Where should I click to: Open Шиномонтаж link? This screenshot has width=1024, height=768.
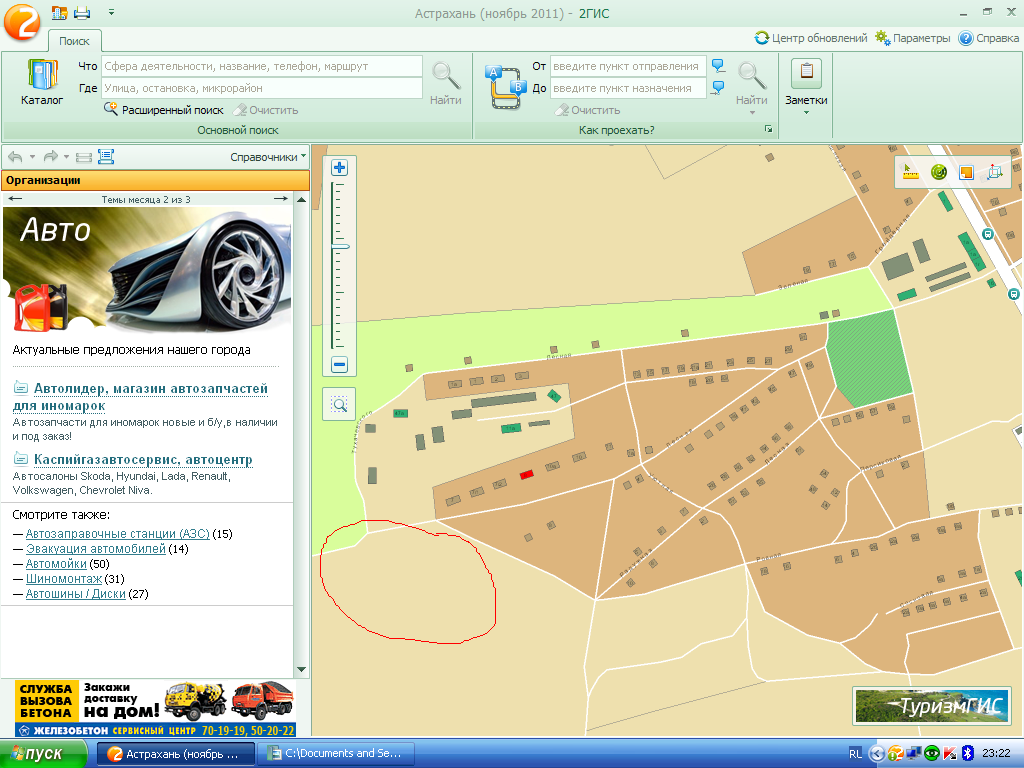[64, 579]
